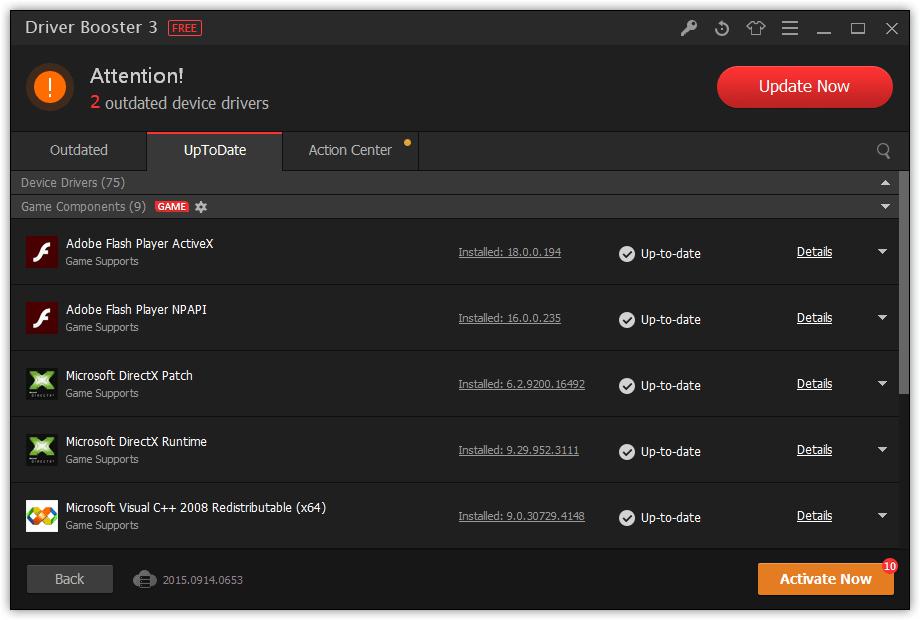
Task: Click the database version icon in footer
Action: pos(144,580)
